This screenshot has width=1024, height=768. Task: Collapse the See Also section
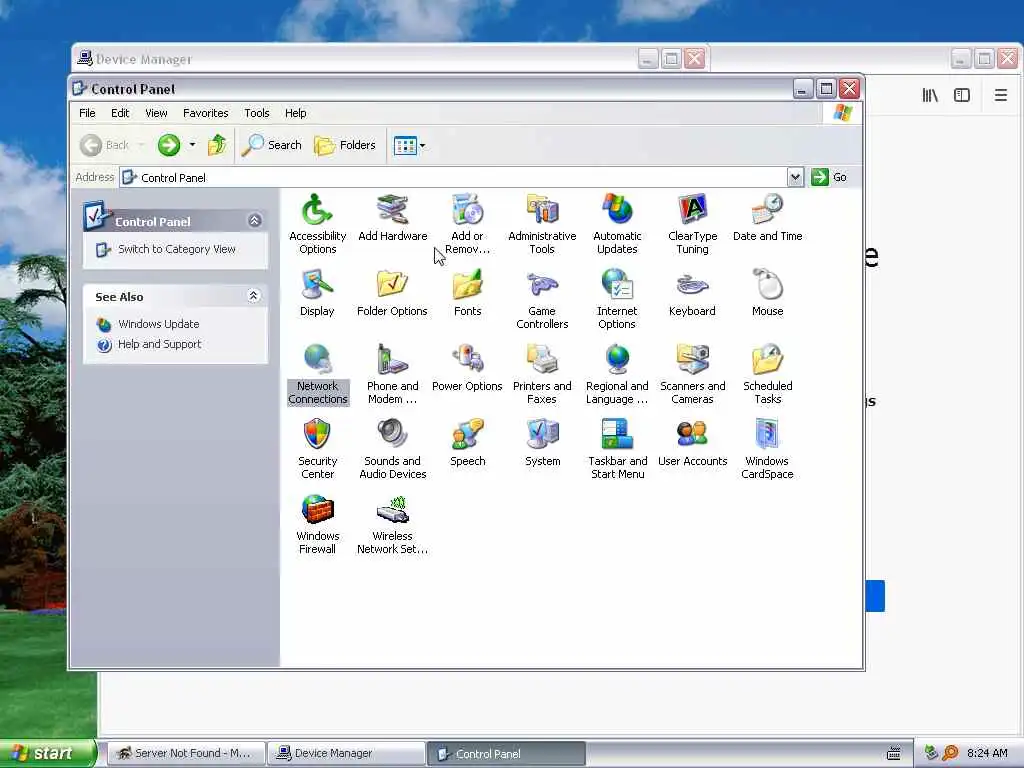pos(255,296)
